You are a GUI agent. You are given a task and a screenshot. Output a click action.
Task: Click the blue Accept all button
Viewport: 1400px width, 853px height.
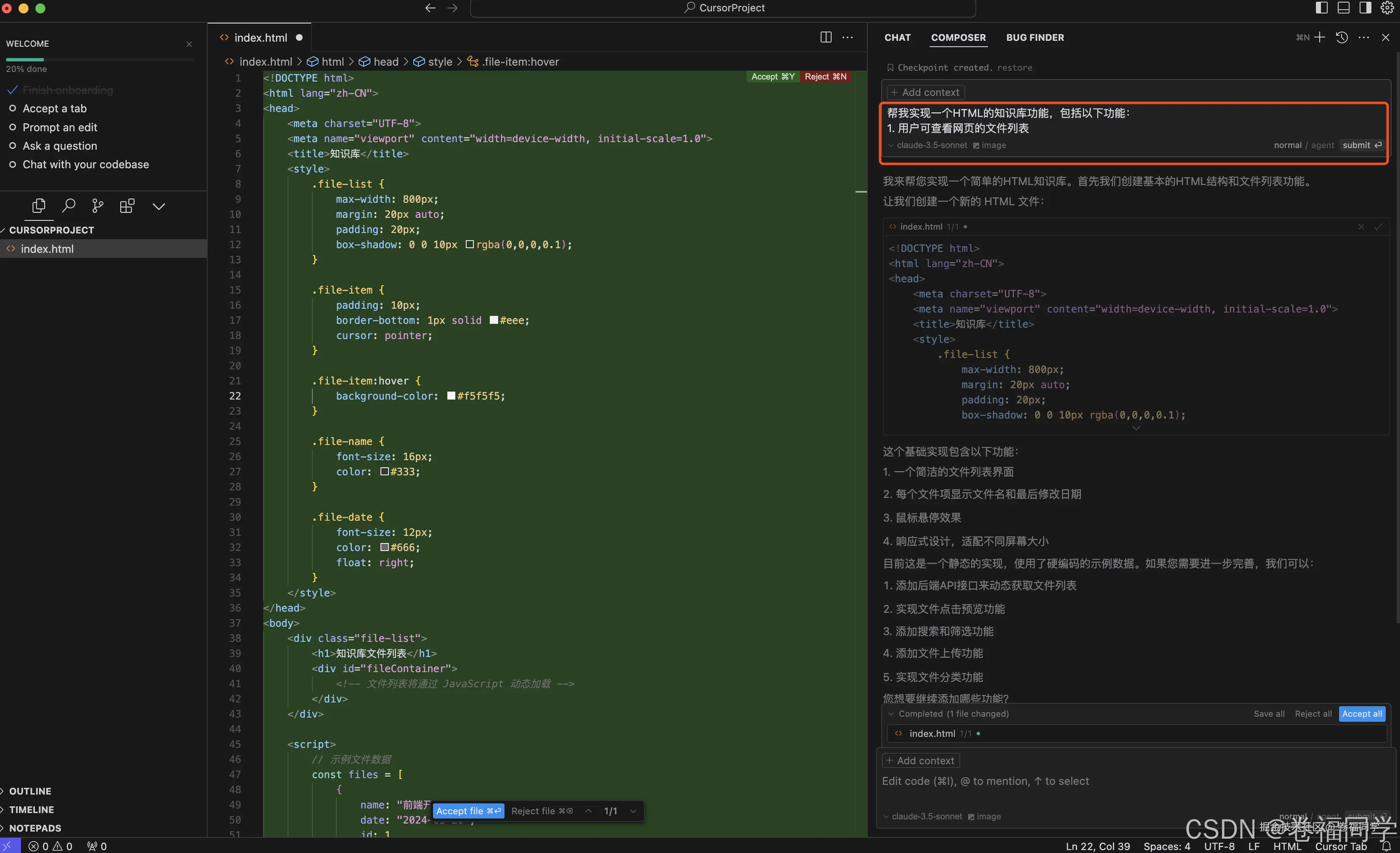click(1361, 714)
